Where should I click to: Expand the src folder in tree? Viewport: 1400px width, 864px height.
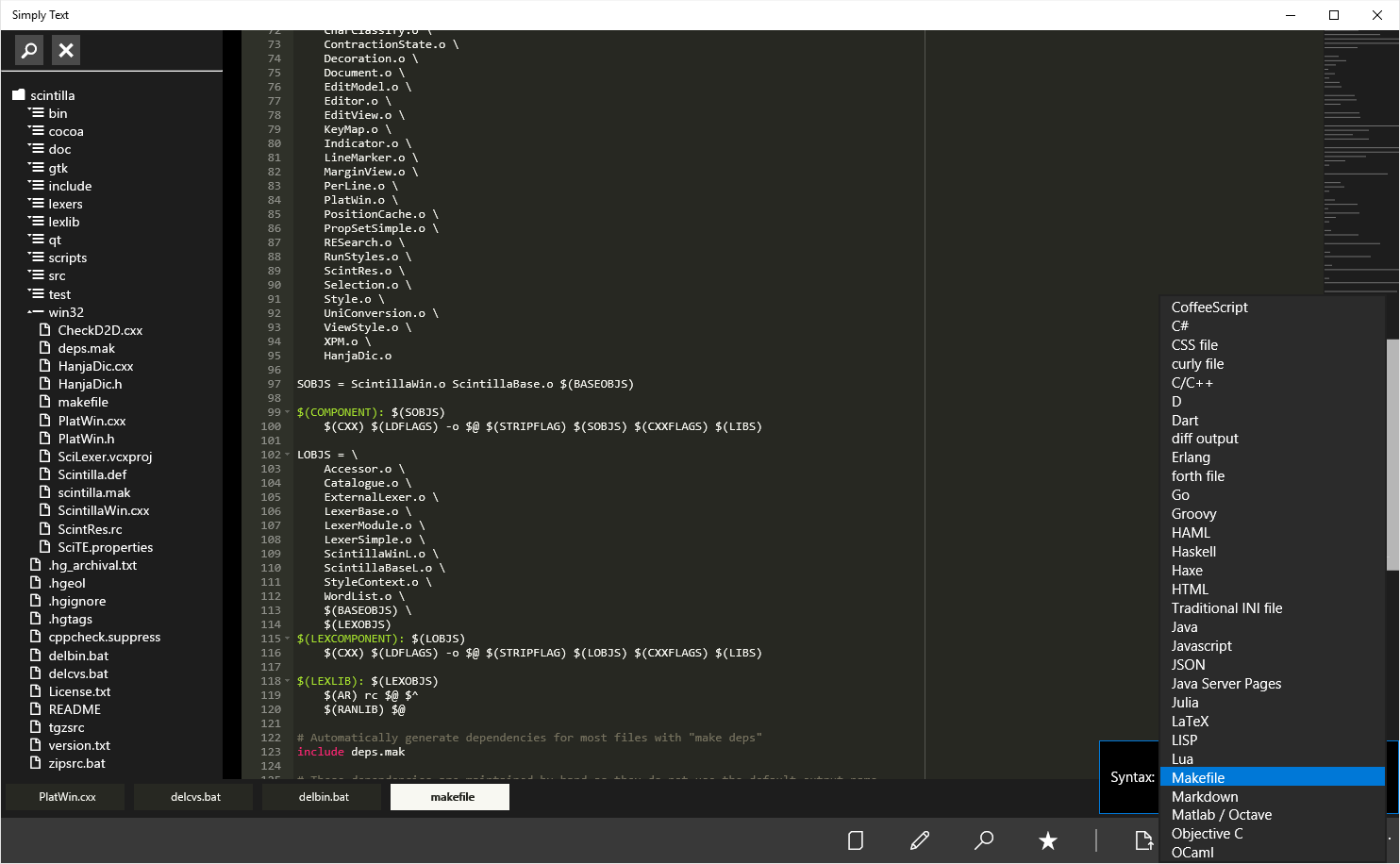click(x=36, y=275)
